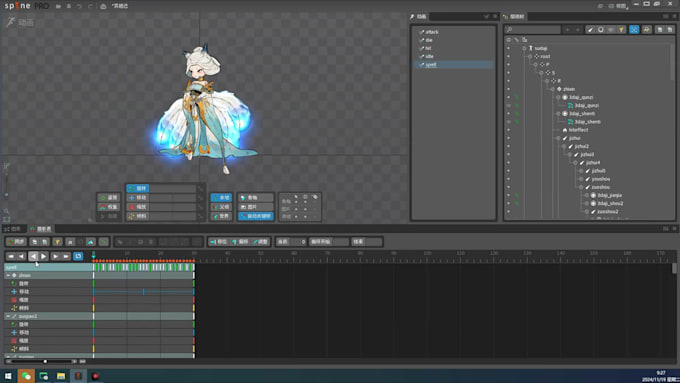Step to the previous keyframe
This screenshot has width=680, height=383.
(x=21, y=256)
